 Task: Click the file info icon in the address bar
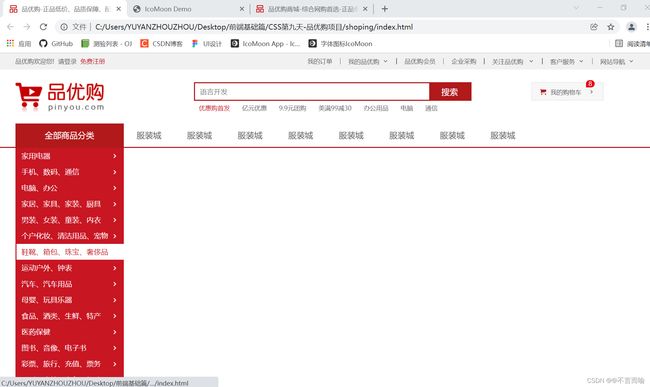(x=64, y=27)
